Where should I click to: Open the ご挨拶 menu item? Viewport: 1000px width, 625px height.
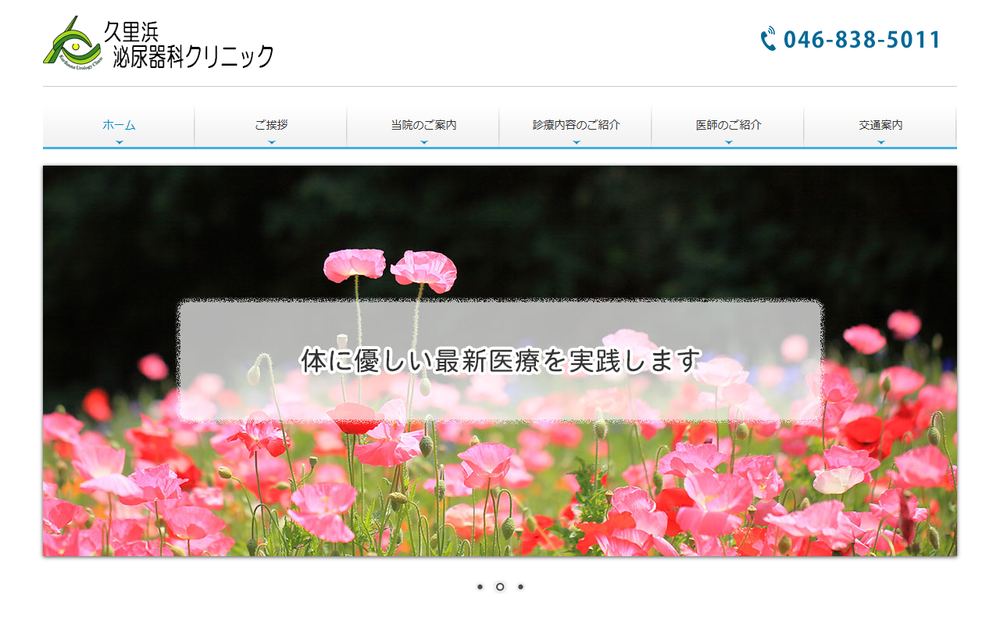(x=271, y=125)
